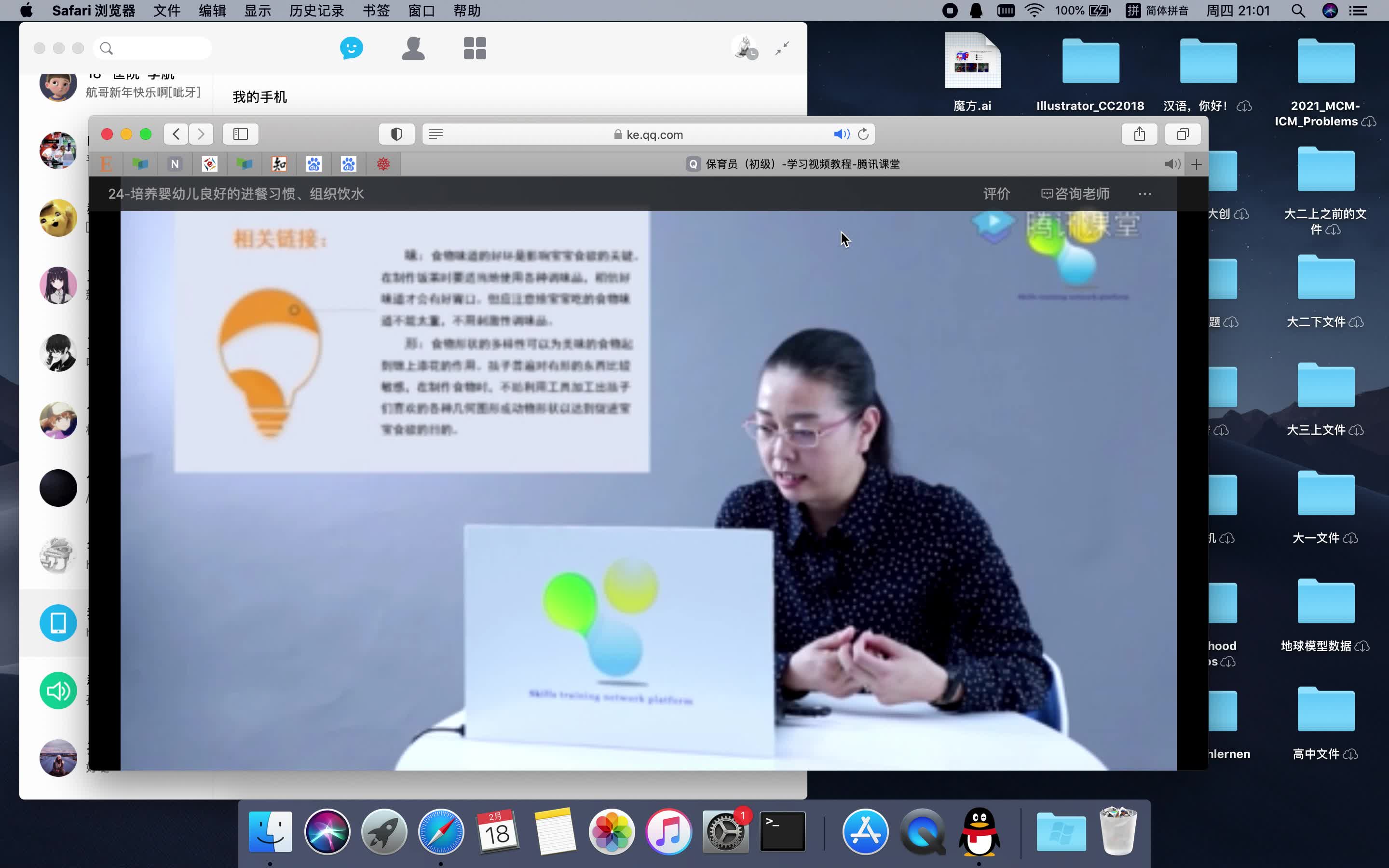Click the new tab plus button
1389x868 pixels.
coord(1196,163)
